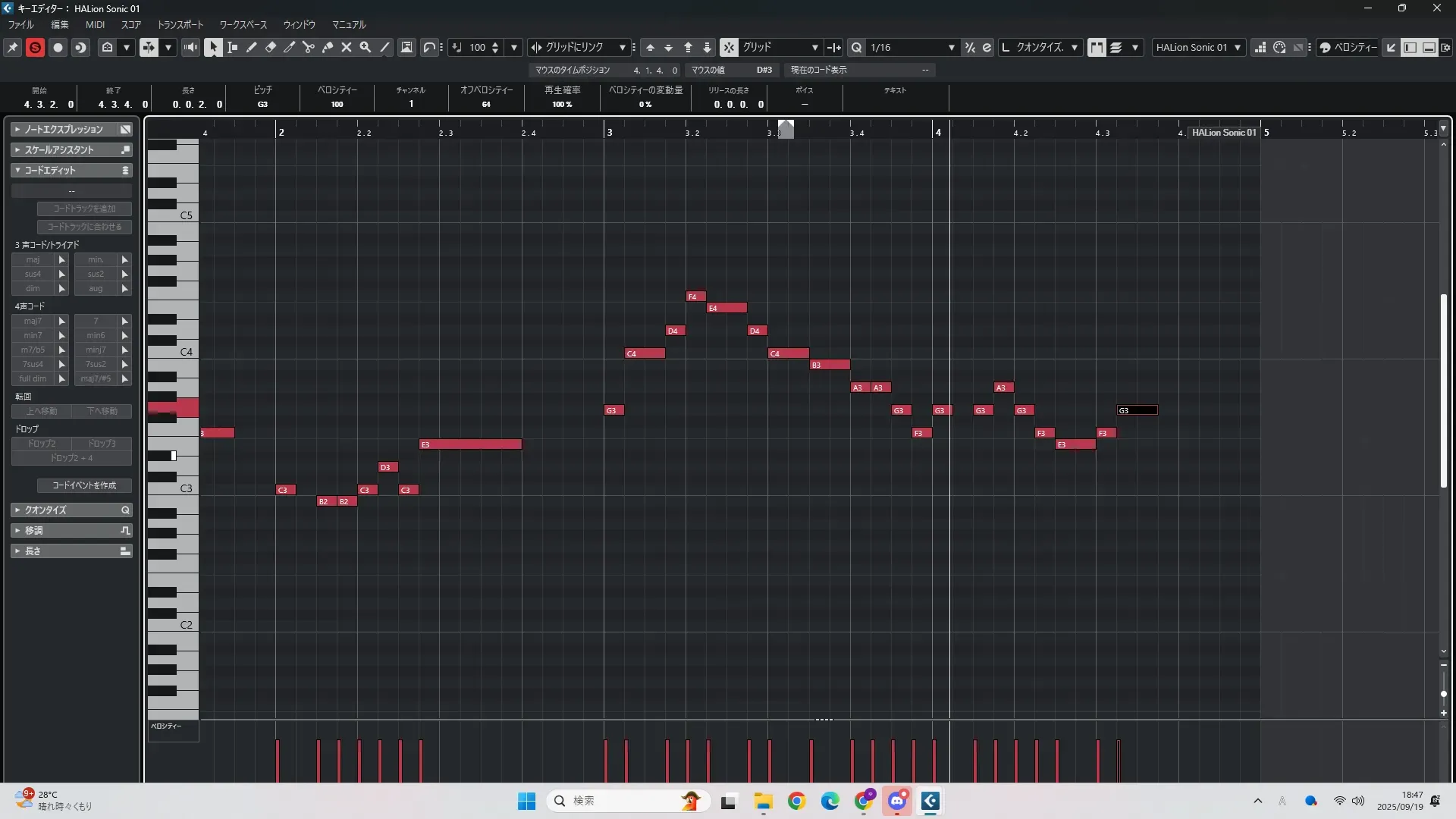The height and width of the screenshot is (819, 1456).
Task: Select the Mute X tool
Action: 347,47
